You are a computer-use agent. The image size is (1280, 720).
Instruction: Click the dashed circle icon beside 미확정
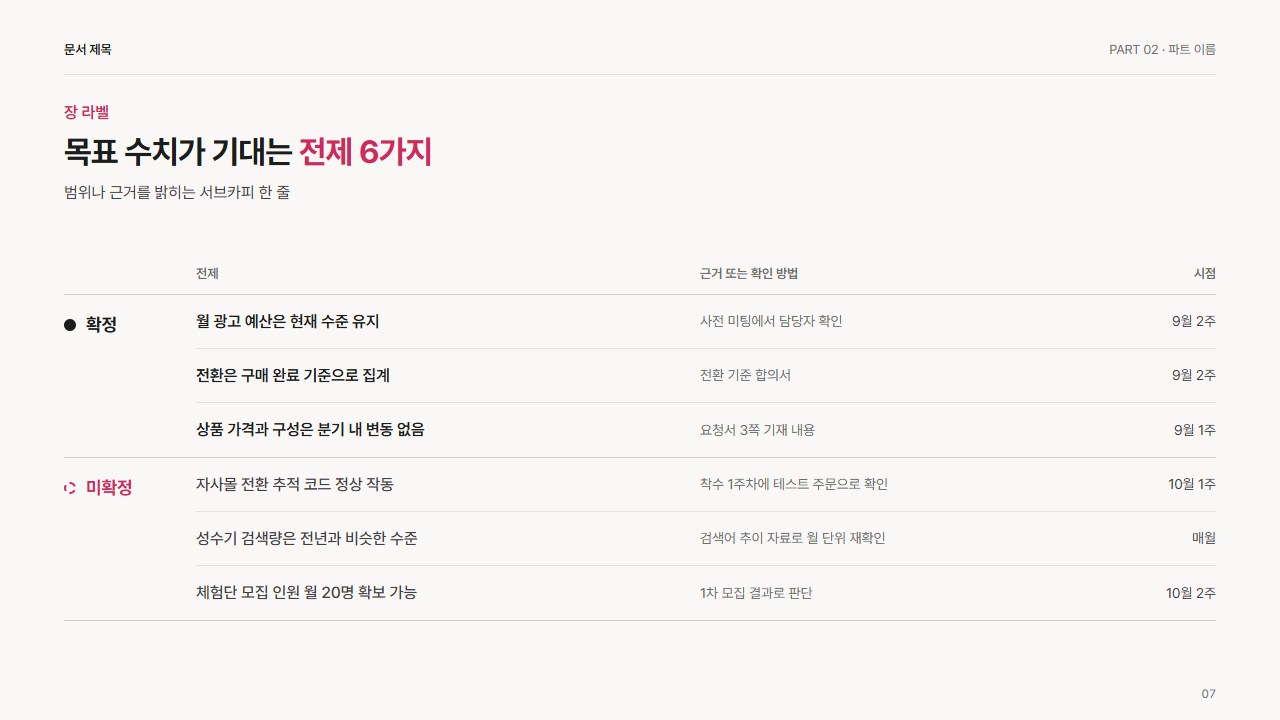click(70, 488)
